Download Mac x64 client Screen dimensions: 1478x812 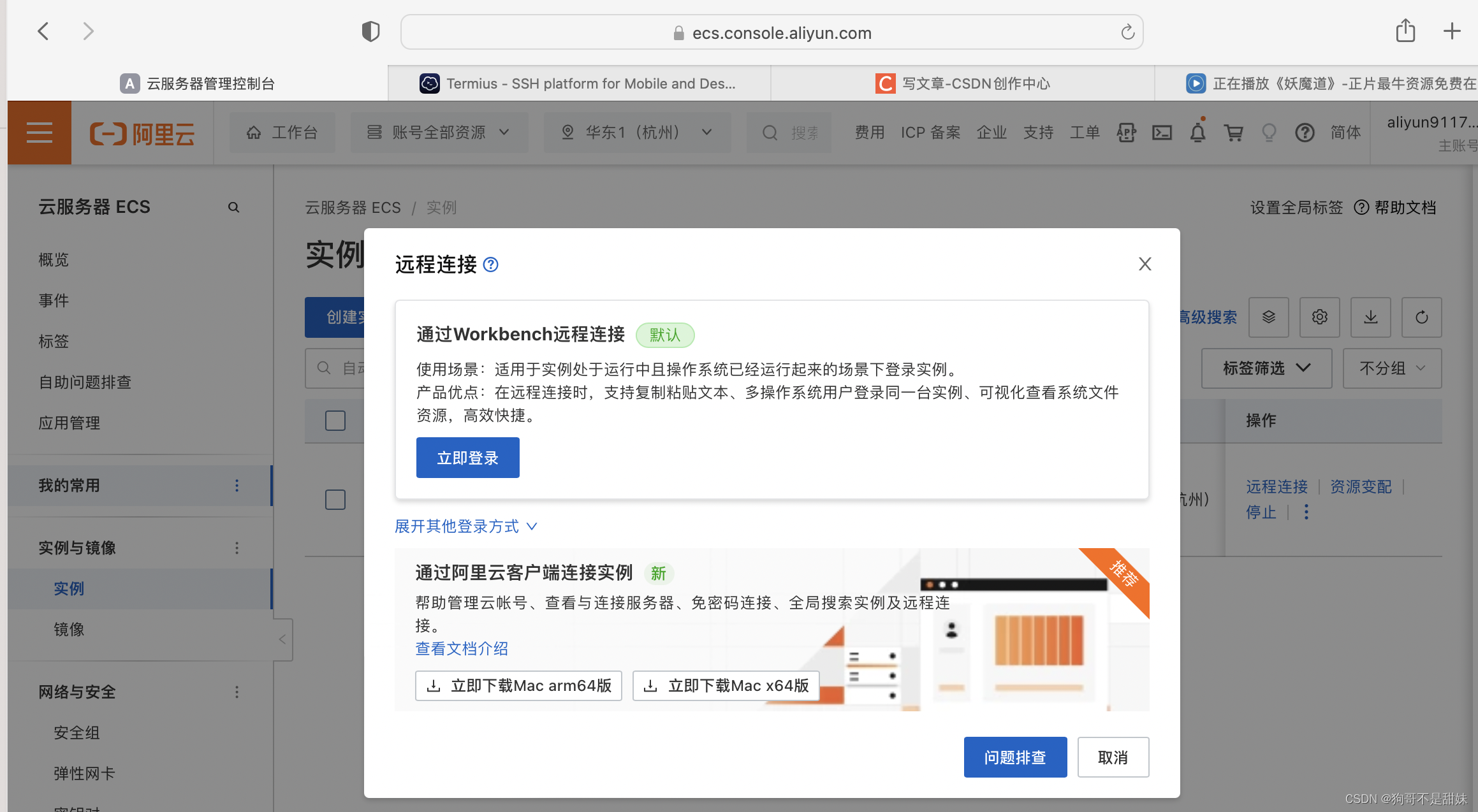click(x=726, y=686)
